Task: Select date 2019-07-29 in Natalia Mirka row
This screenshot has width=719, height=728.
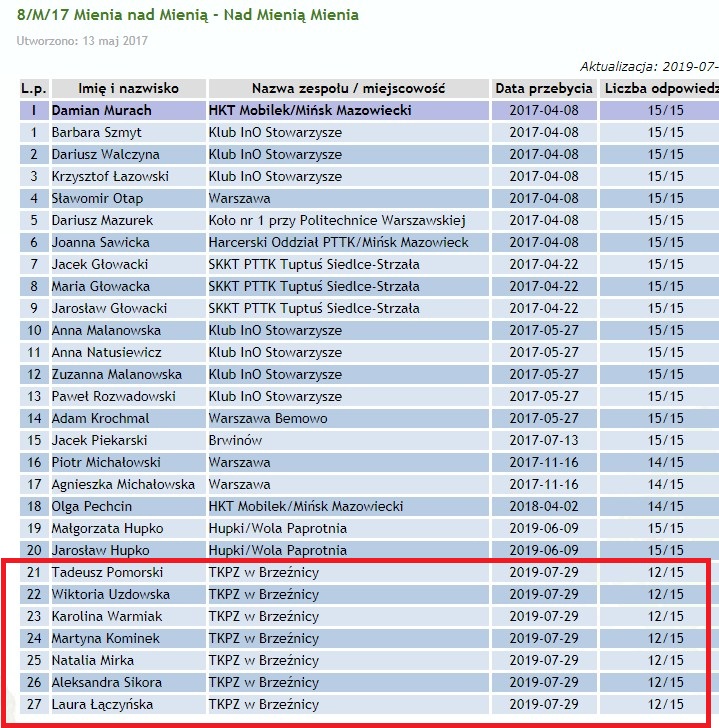Action: (544, 660)
